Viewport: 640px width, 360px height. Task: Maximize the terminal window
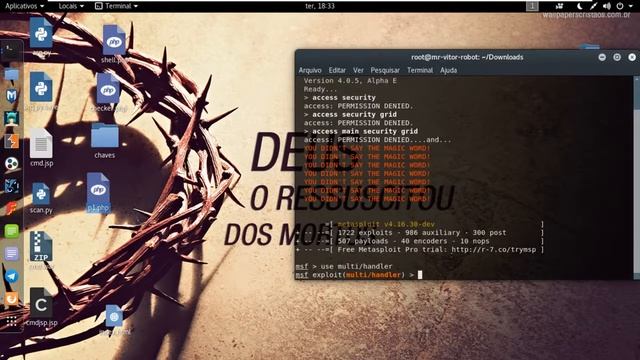click(x=617, y=57)
